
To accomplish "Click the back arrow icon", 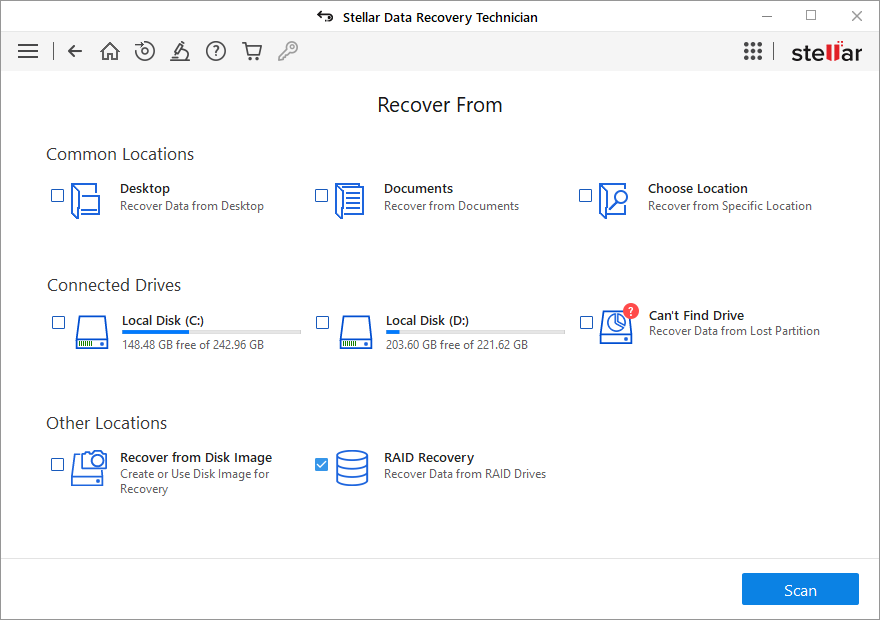I will point(75,51).
